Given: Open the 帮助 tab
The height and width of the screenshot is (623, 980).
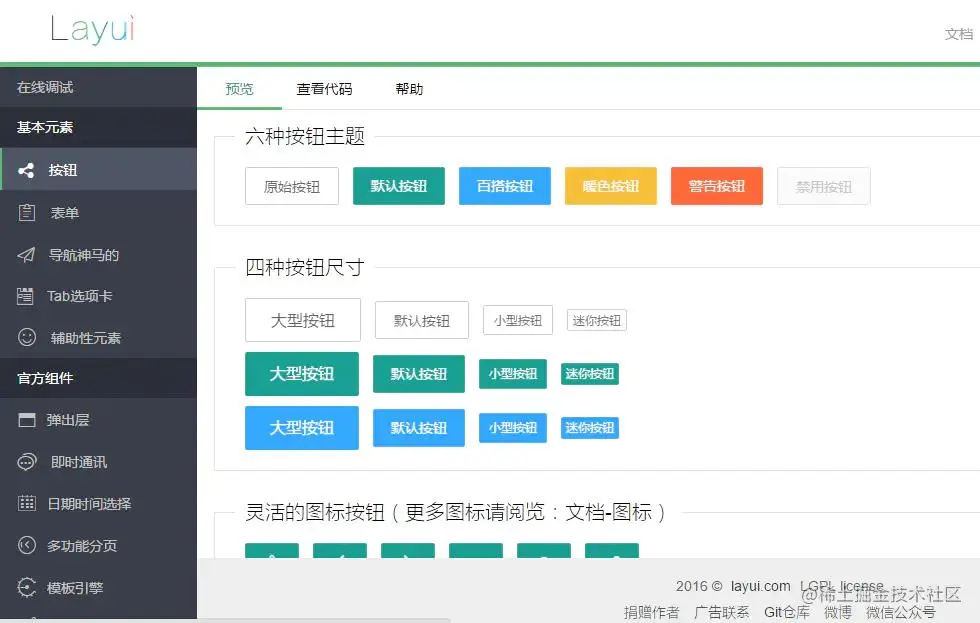Looking at the screenshot, I should point(409,89).
